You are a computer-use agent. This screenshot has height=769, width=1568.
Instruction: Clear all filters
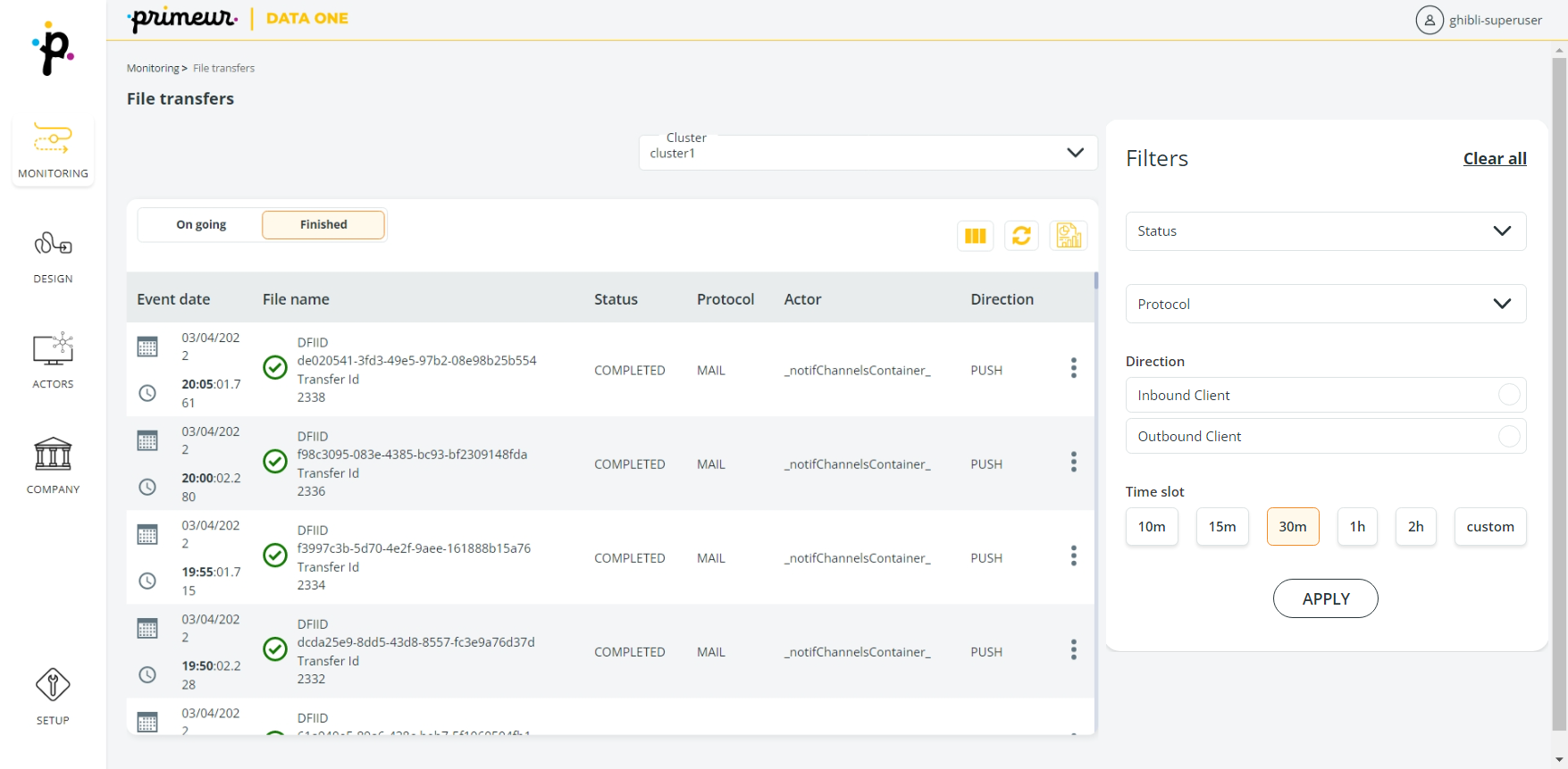[x=1495, y=159]
